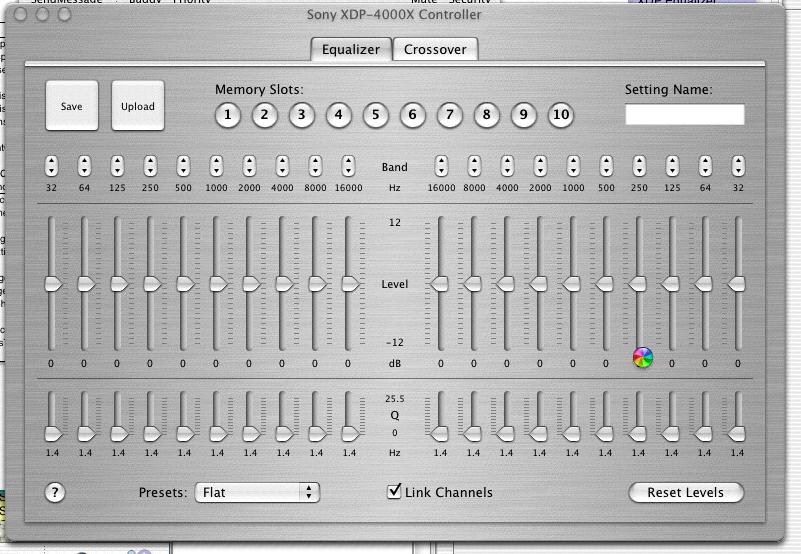This screenshot has height=554, width=801.
Task: Focus the Setting Name text field
Action: (x=685, y=114)
